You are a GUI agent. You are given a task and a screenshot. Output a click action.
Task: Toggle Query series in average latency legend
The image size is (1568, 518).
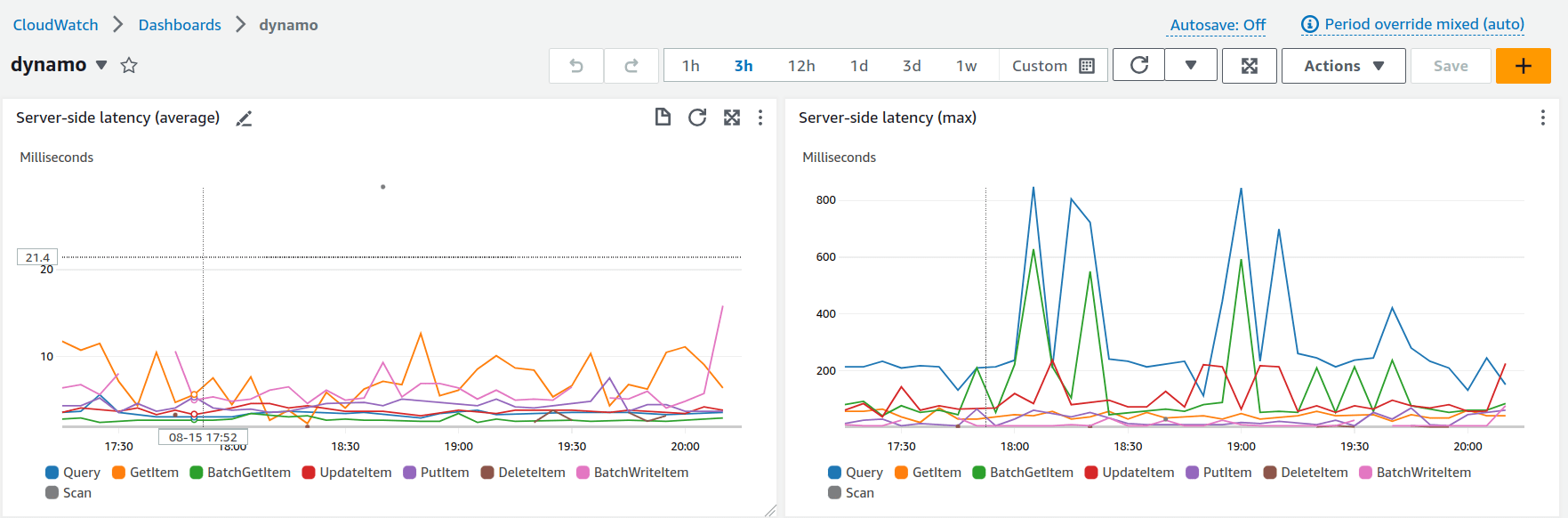pyautogui.click(x=73, y=473)
